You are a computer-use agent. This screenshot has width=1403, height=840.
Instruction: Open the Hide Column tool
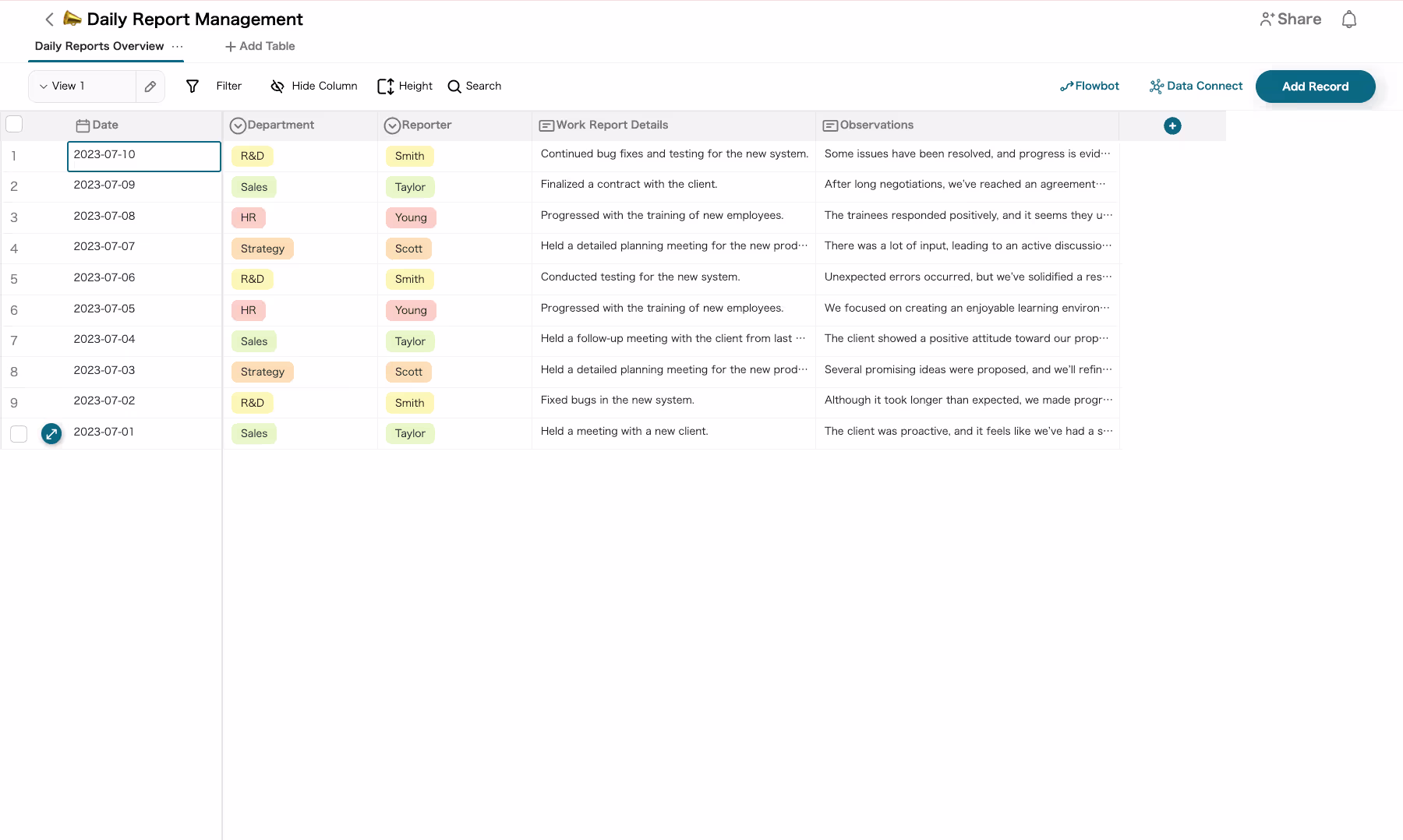tap(277, 86)
